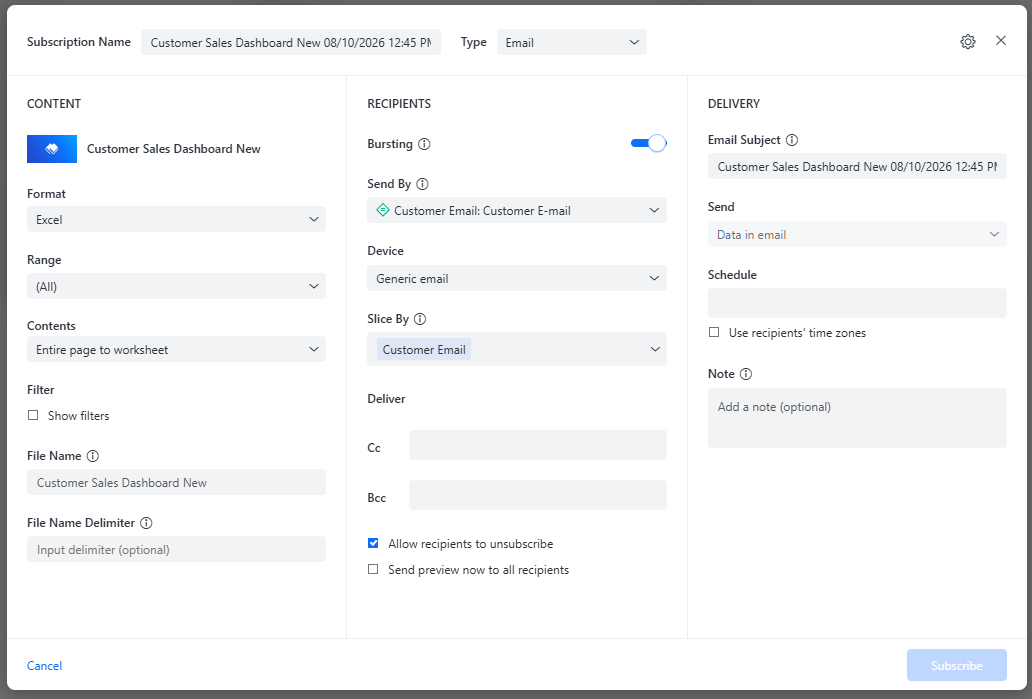The height and width of the screenshot is (699, 1032).
Task: Click the Subscription Name input field
Action: (291, 42)
